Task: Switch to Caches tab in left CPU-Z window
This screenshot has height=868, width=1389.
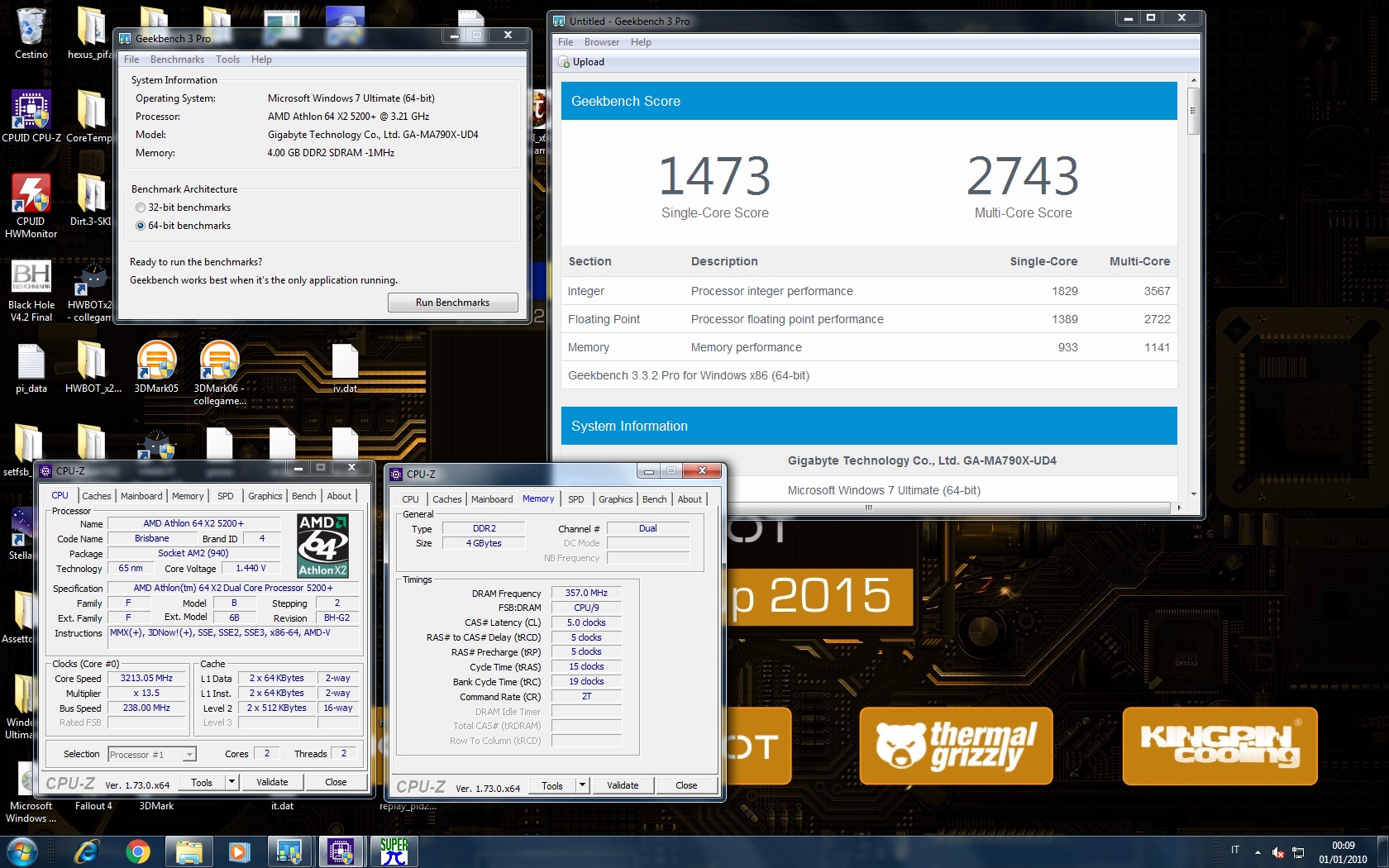Action: pyautogui.click(x=96, y=496)
